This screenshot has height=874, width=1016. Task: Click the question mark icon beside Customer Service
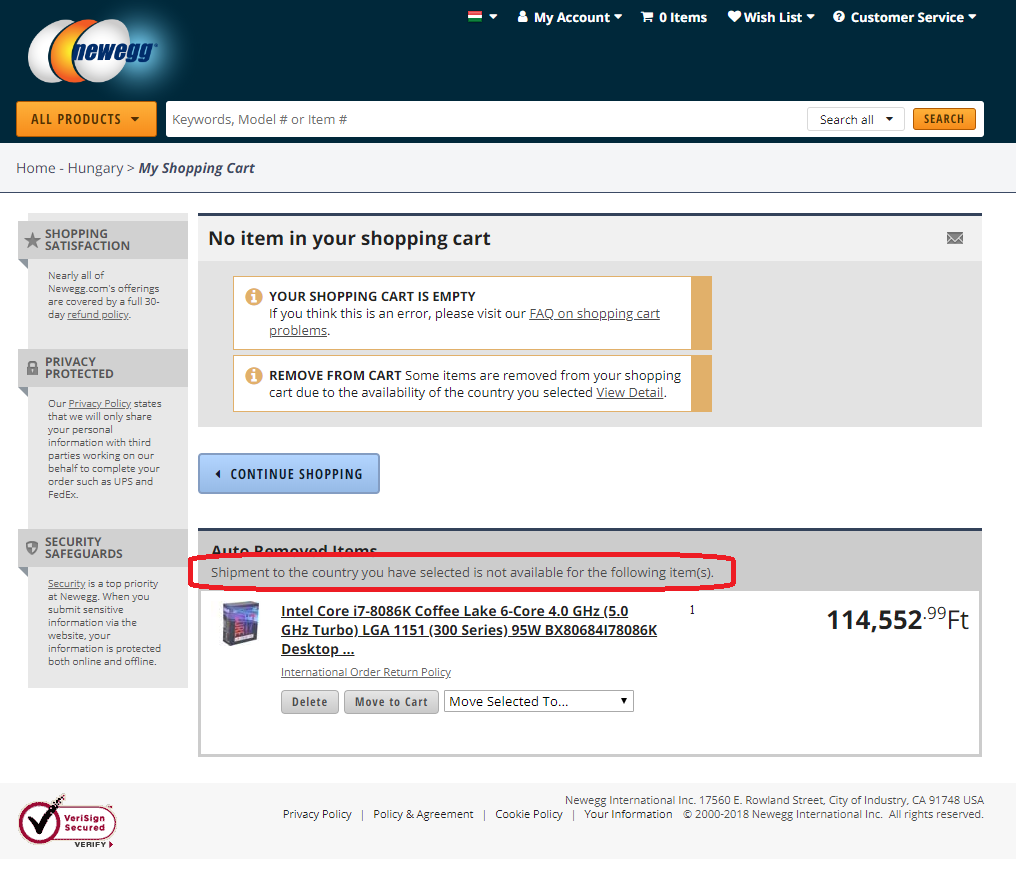839,17
